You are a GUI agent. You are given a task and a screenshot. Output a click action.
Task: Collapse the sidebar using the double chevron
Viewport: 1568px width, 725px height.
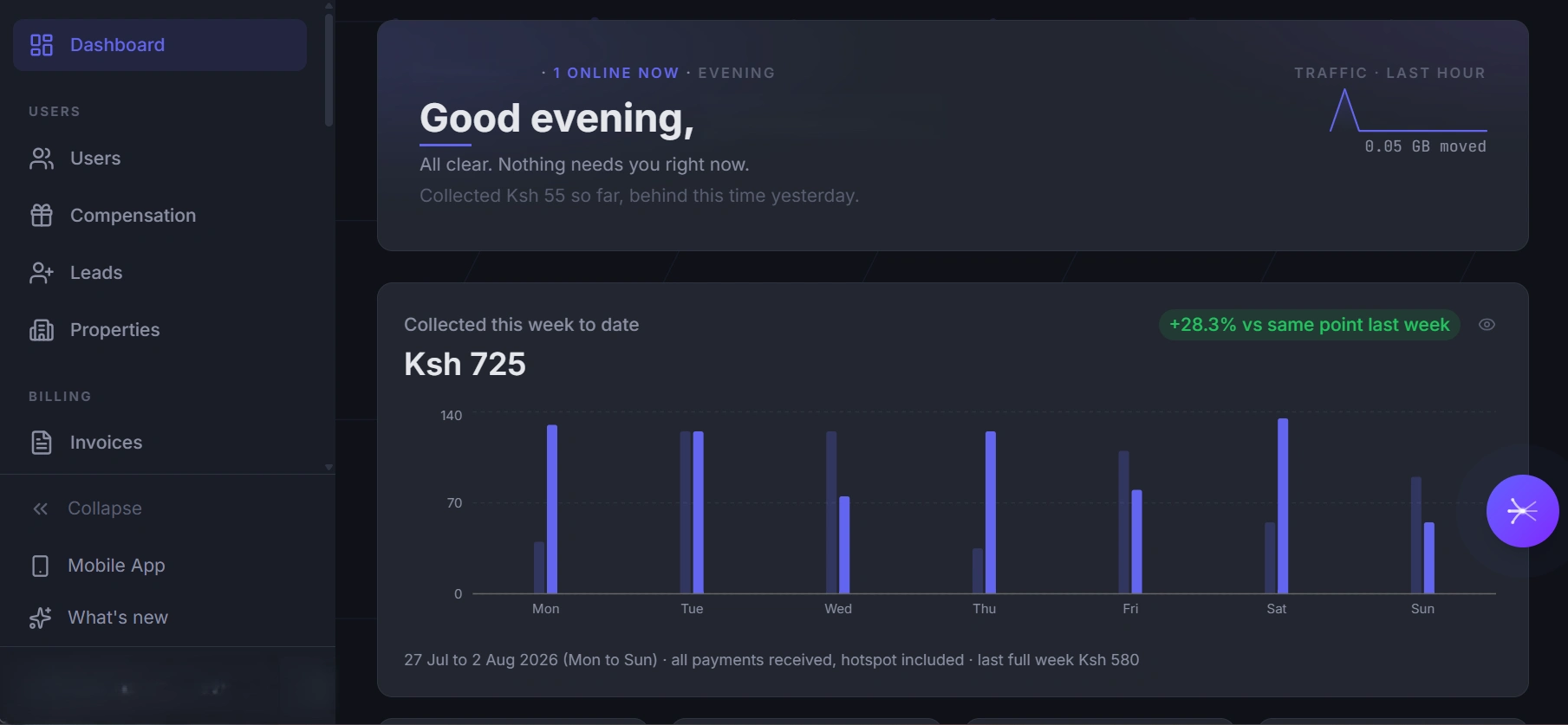pos(40,508)
